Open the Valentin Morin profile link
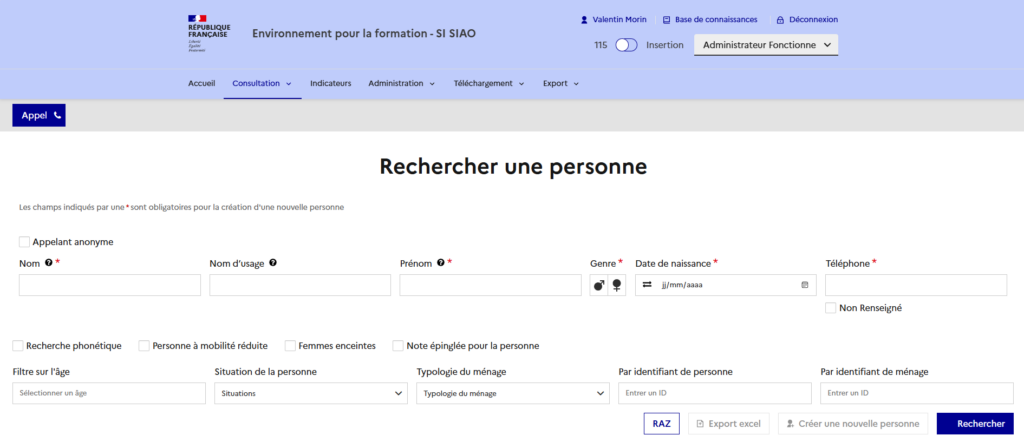The height and width of the screenshot is (442, 1024). (x=614, y=20)
